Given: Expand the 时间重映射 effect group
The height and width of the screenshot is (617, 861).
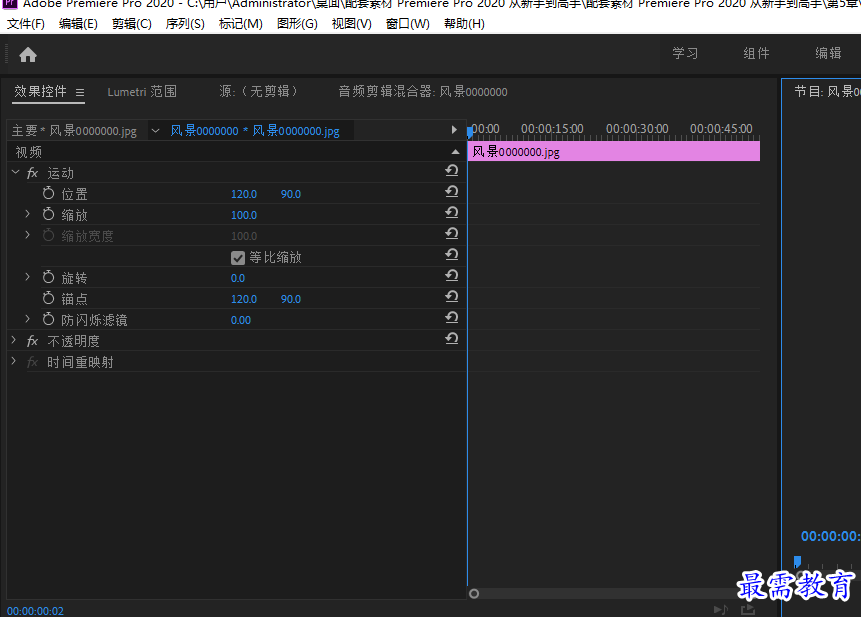Looking at the screenshot, I should pyautogui.click(x=14, y=361).
